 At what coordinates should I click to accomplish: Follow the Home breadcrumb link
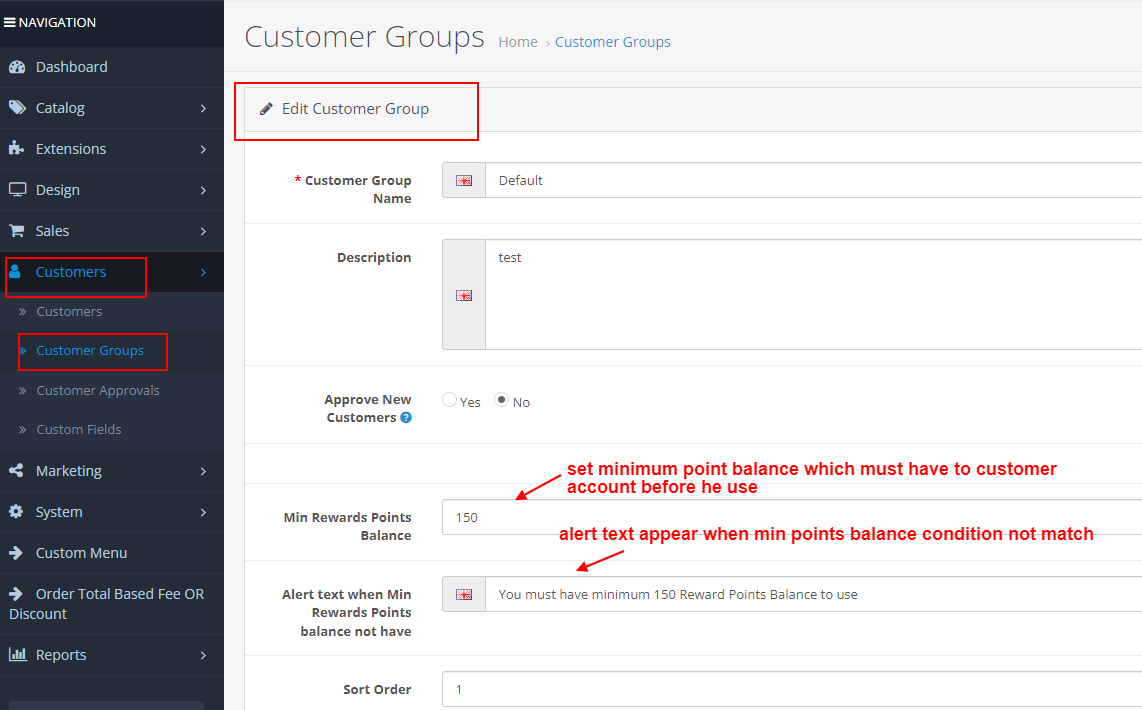coord(517,42)
